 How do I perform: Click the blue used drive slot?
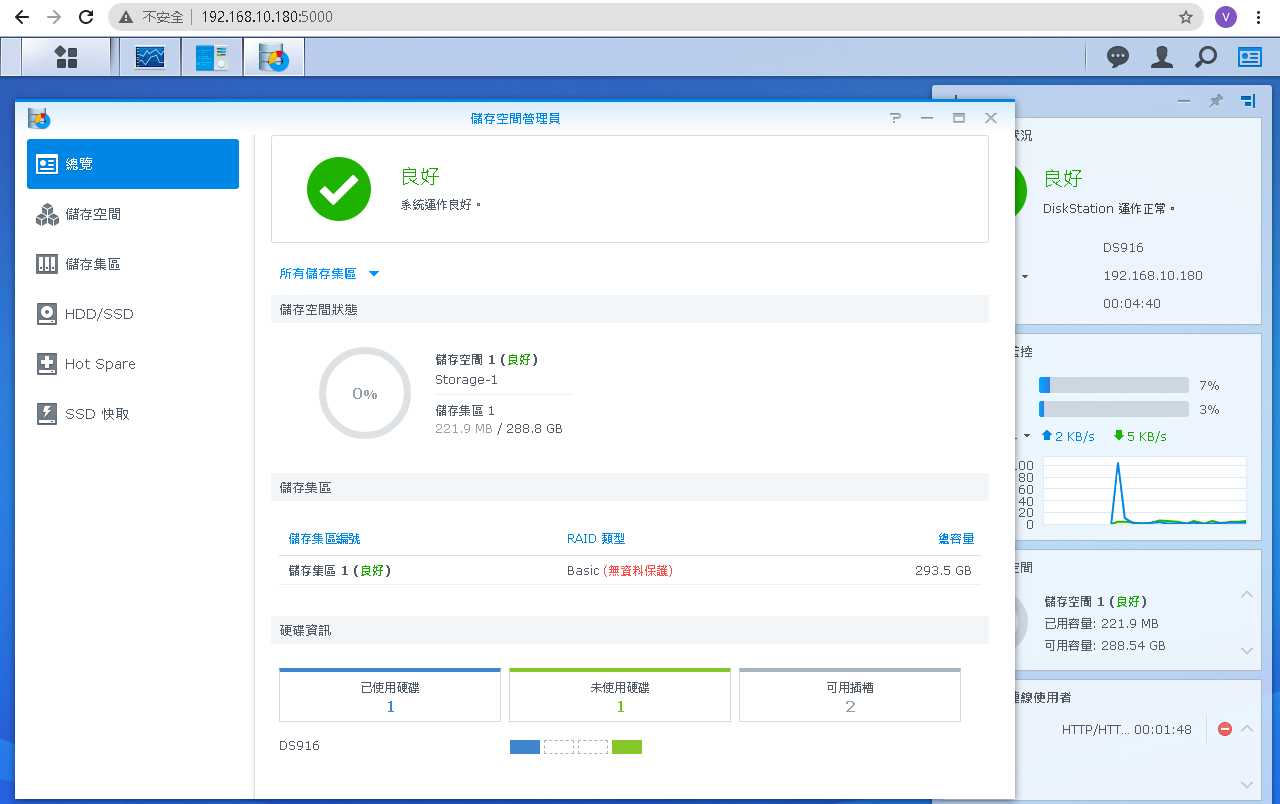click(x=525, y=747)
